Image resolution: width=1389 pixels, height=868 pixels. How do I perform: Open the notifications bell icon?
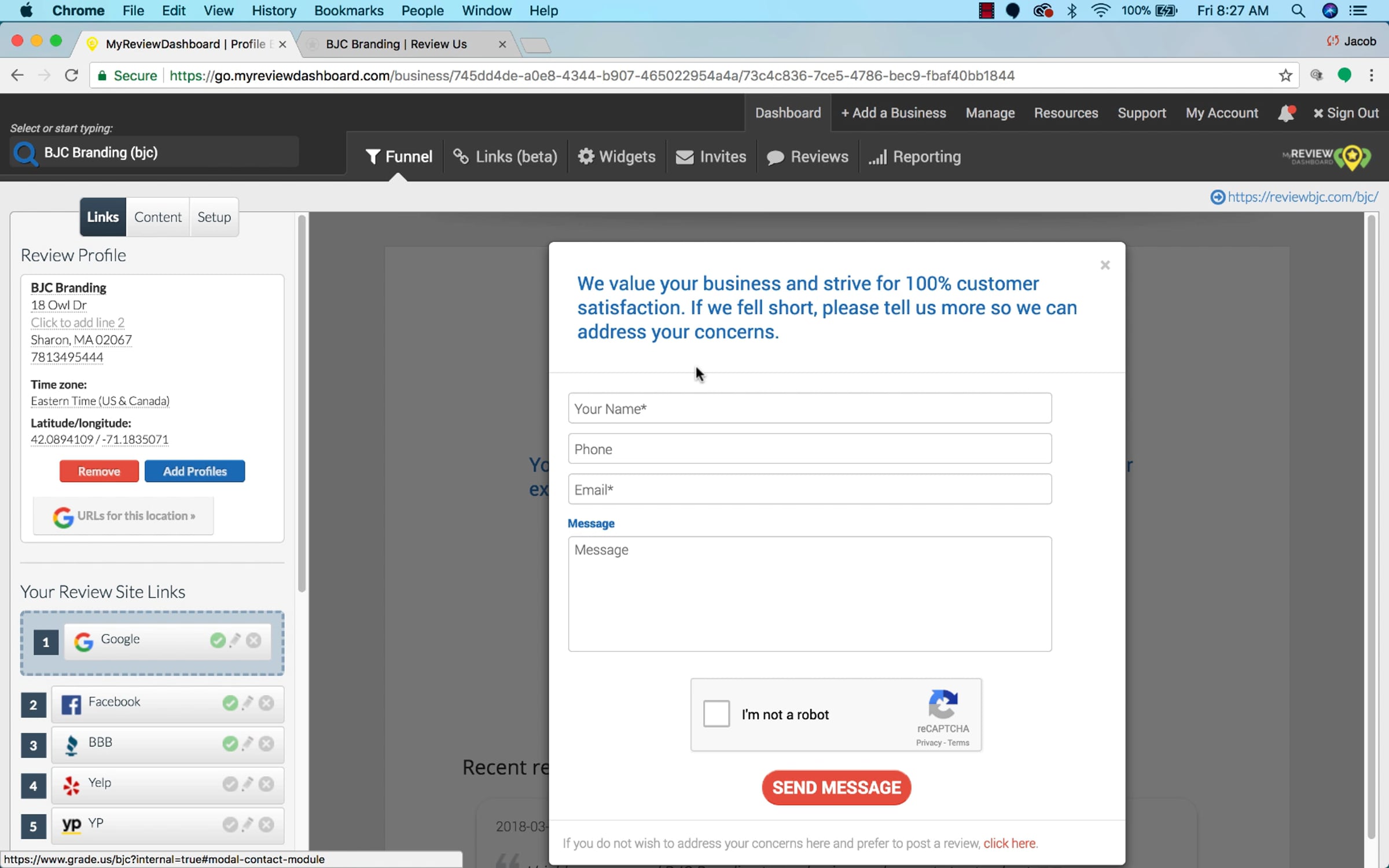pyautogui.click(x=1286, y=113)
